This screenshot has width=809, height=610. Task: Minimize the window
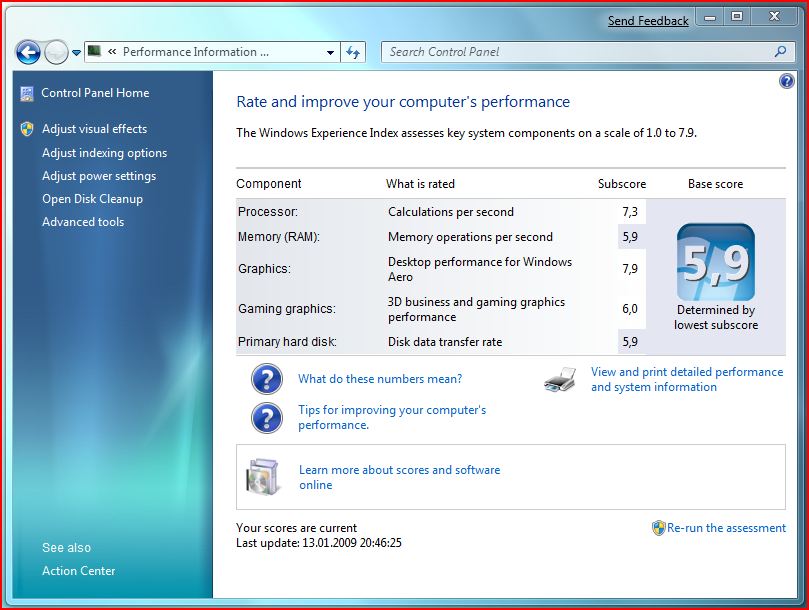click(x=710, y=18)
